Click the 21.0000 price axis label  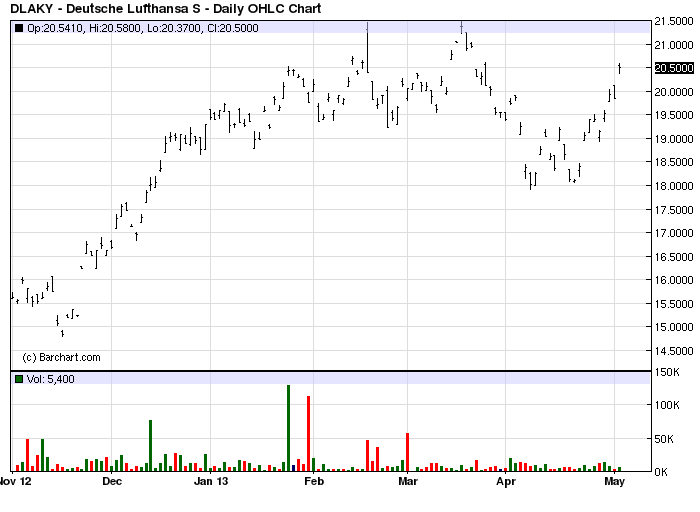pos(674,45)
